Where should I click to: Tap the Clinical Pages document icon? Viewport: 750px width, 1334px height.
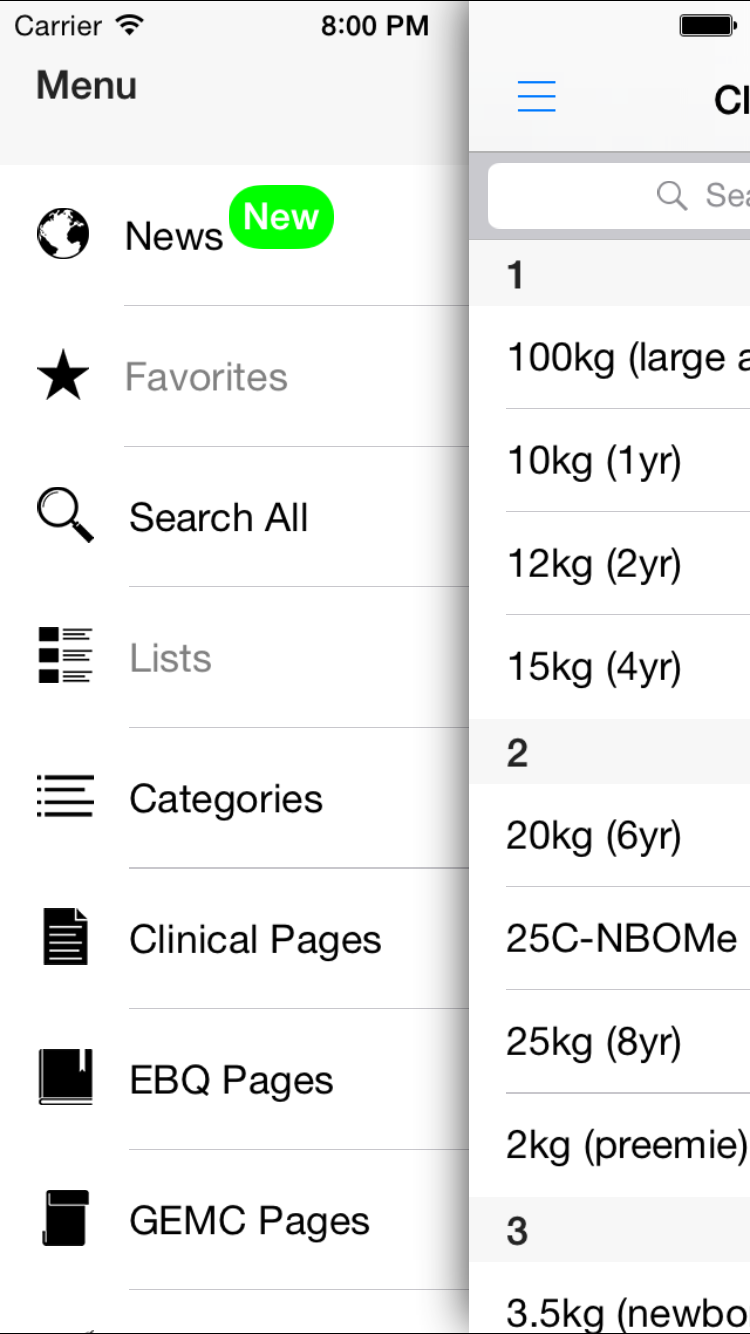65,937
